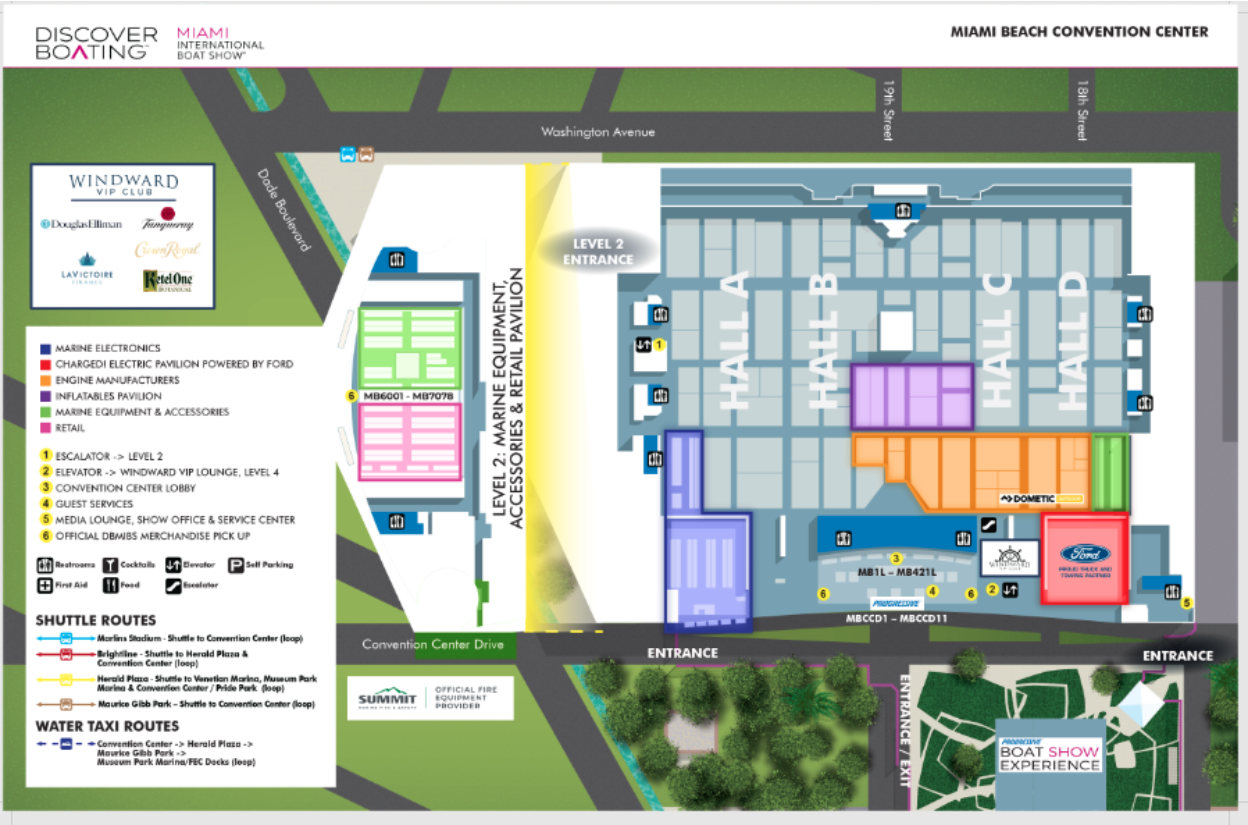The image size is (1248, 825).
Task: Click the "MIAMI BEACH CONVENTION CENTER" title
Action: [x=1079, y=32]
